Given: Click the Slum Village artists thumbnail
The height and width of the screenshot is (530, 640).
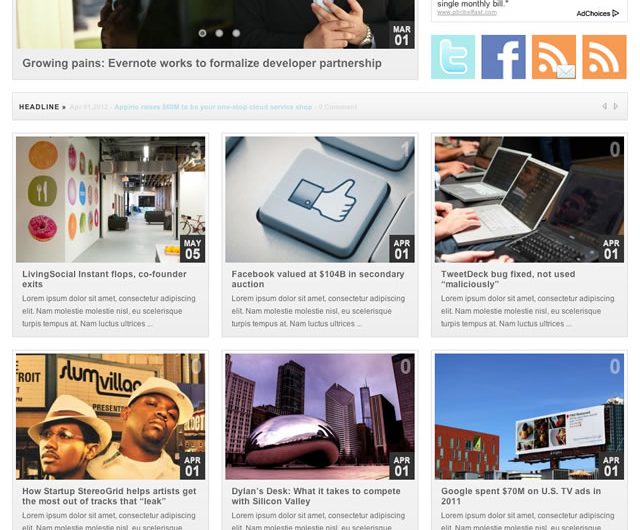Looking at the screenshot, I should coord(111,416).
